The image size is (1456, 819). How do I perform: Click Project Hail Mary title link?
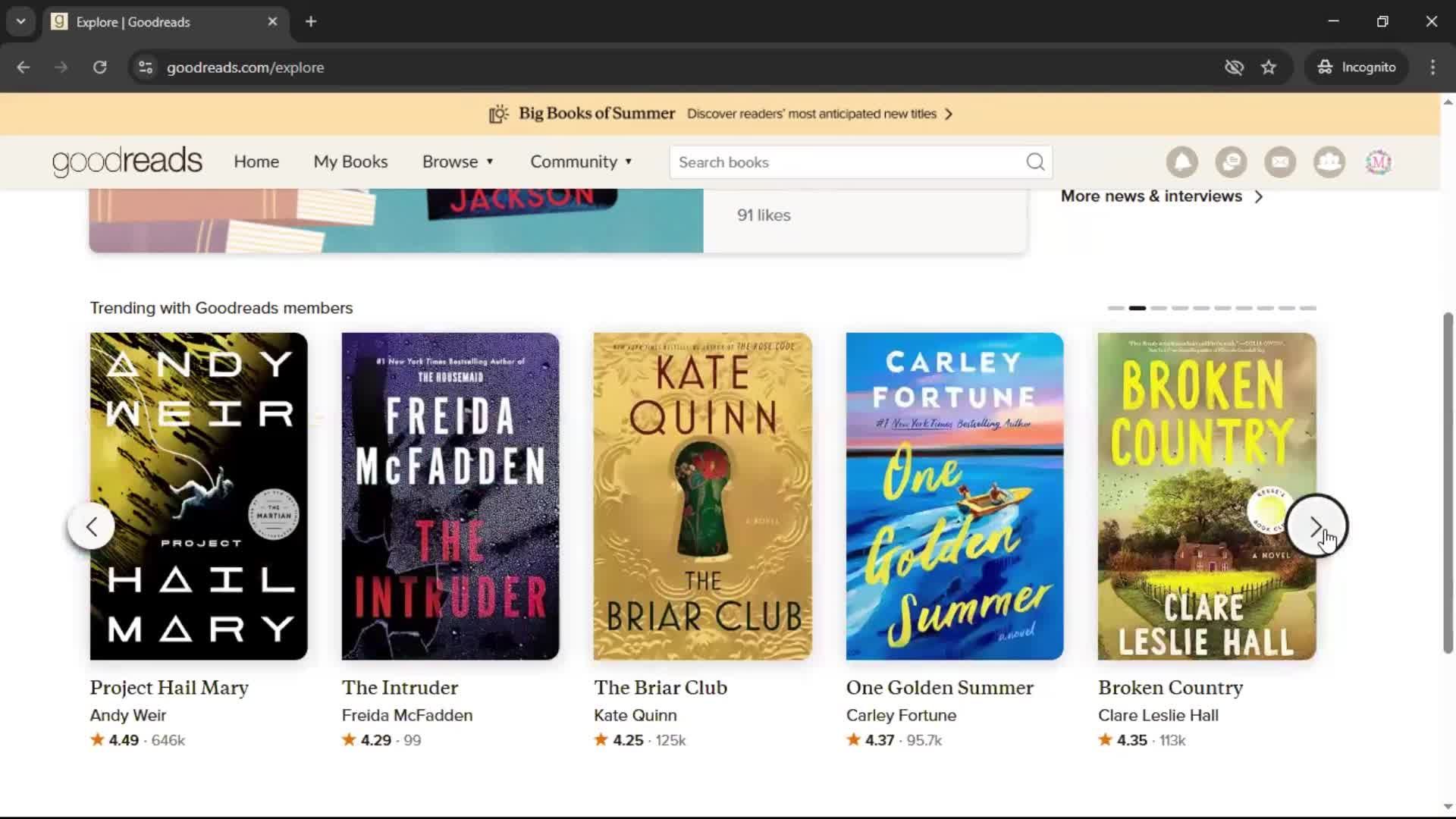169,688
